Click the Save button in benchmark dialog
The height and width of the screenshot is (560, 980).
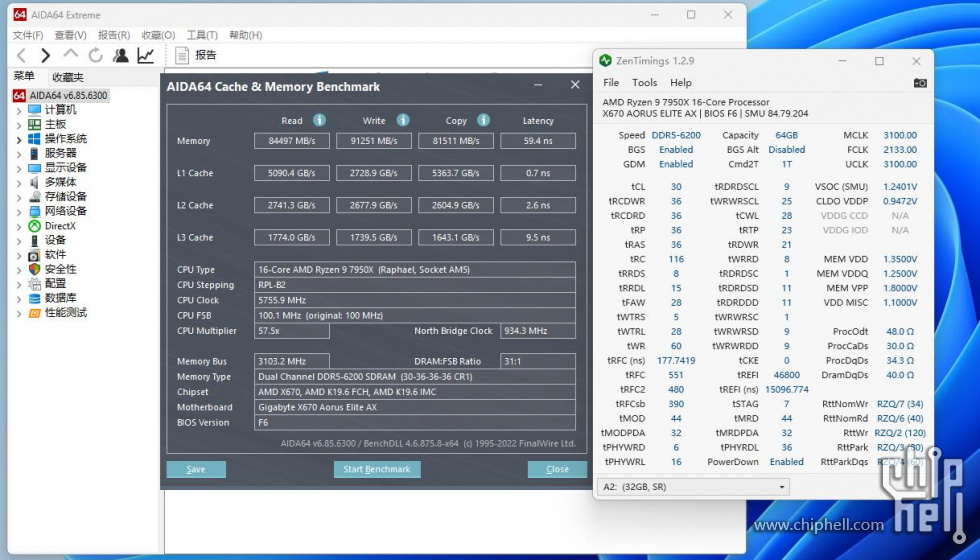tap(196, 469)
